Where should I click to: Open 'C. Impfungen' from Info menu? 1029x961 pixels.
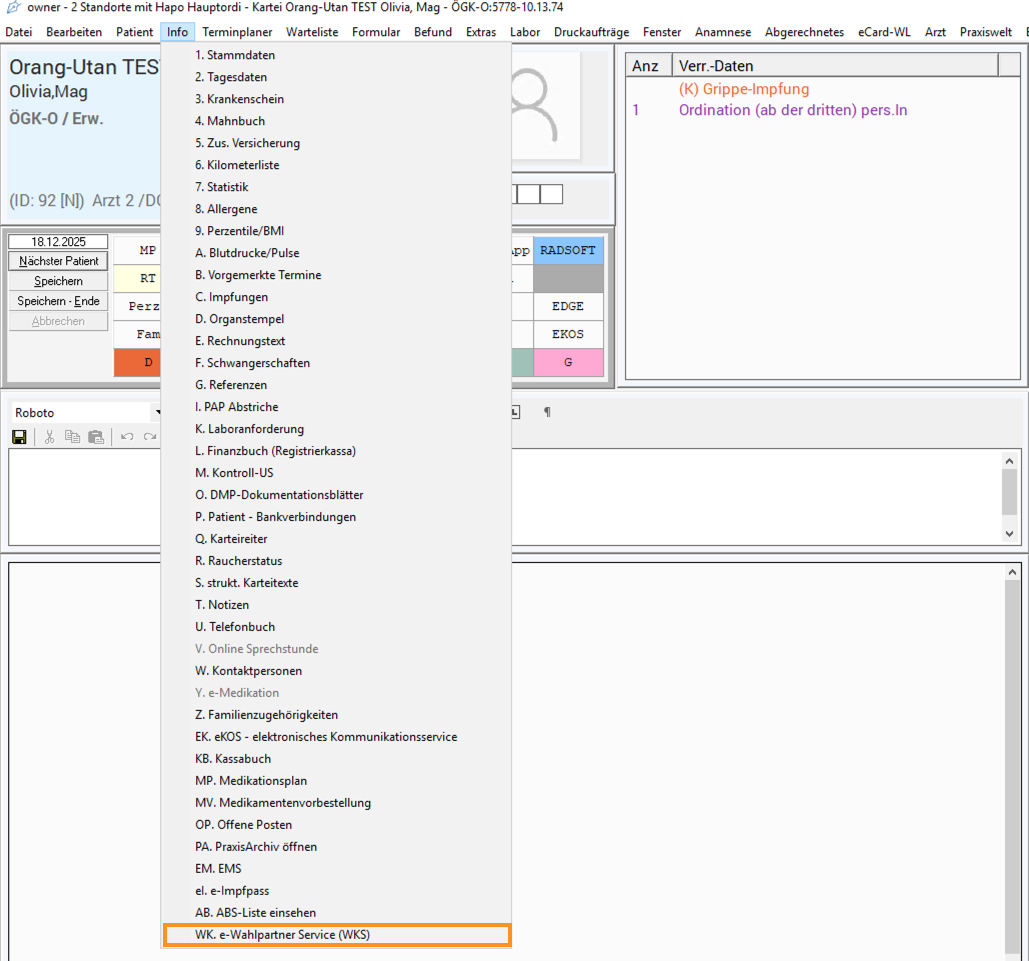coord(231,297)
